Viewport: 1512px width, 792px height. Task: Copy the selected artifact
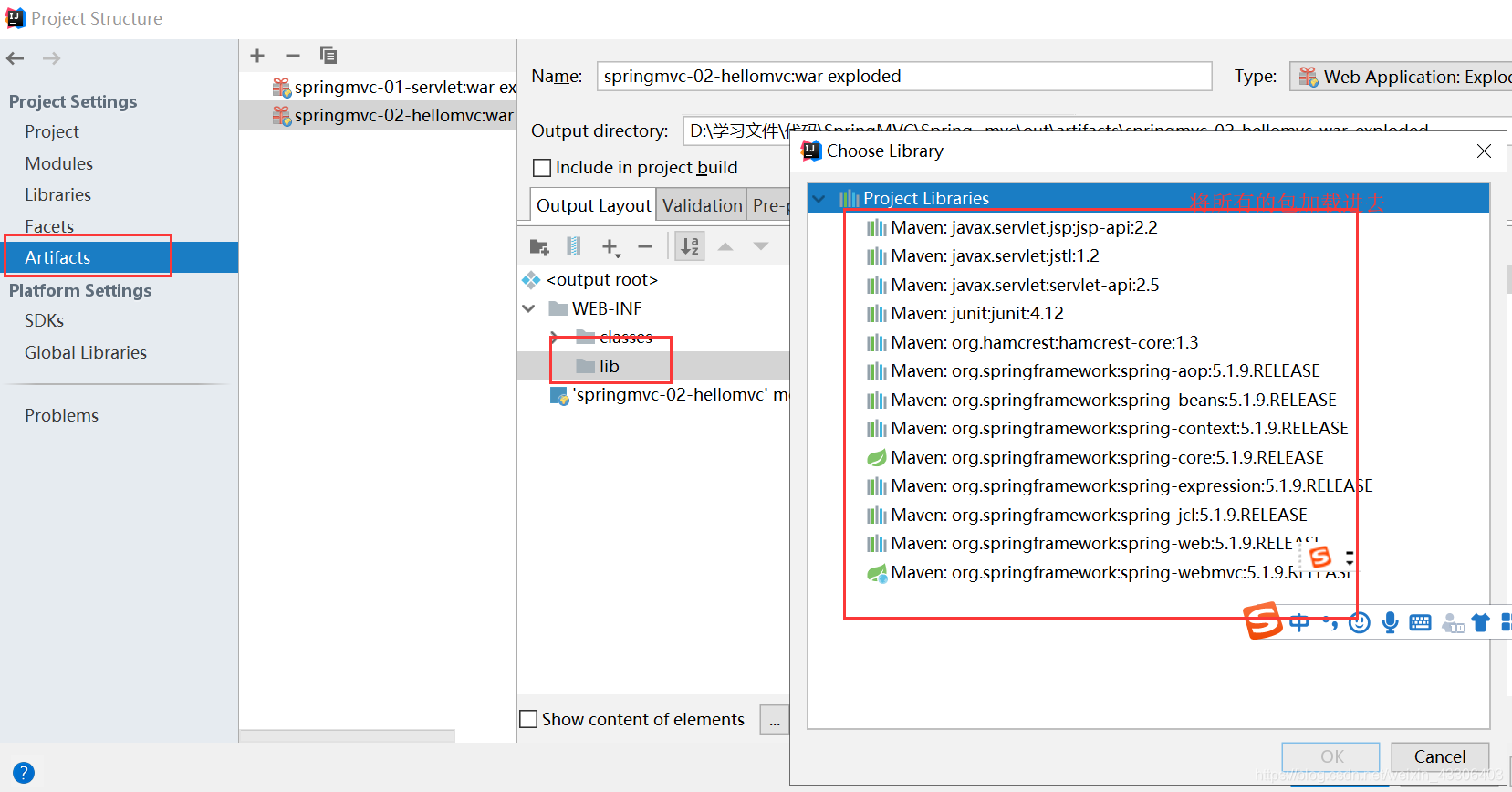pyautogui.click(x=328, y=56)
